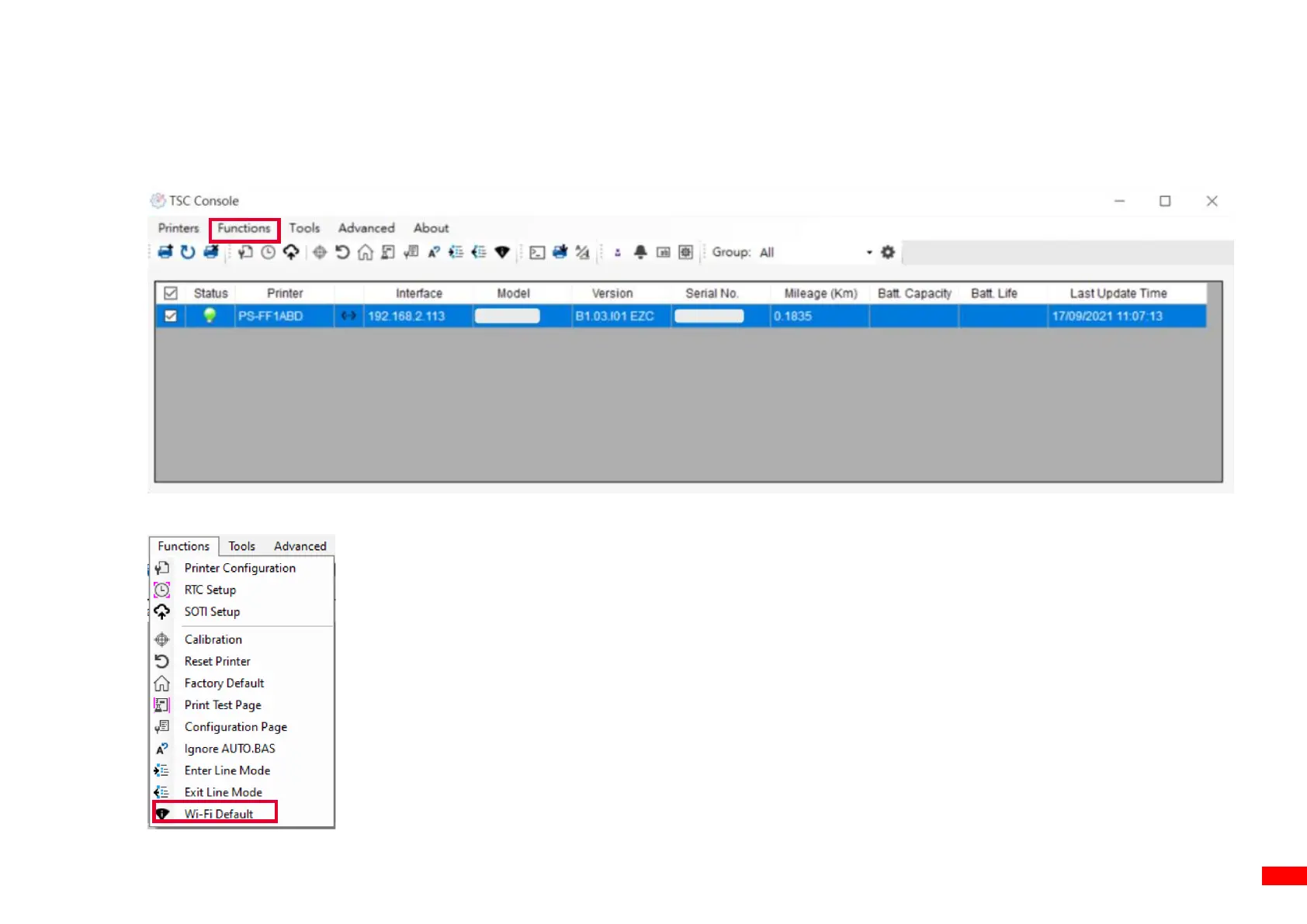Screen dimensions: 1307x924
Task: Select Printer Configuration menu entry
Action: click(240, 569)
